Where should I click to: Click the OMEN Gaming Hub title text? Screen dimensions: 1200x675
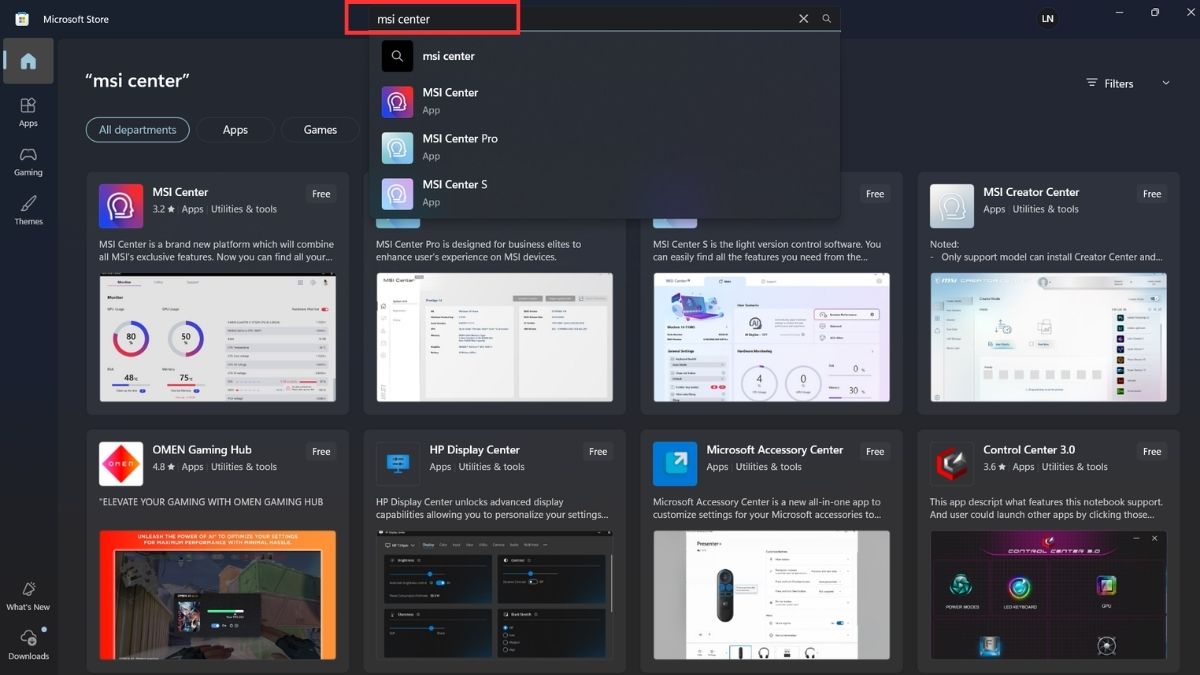pyautogui.click(x=202, y=450)
